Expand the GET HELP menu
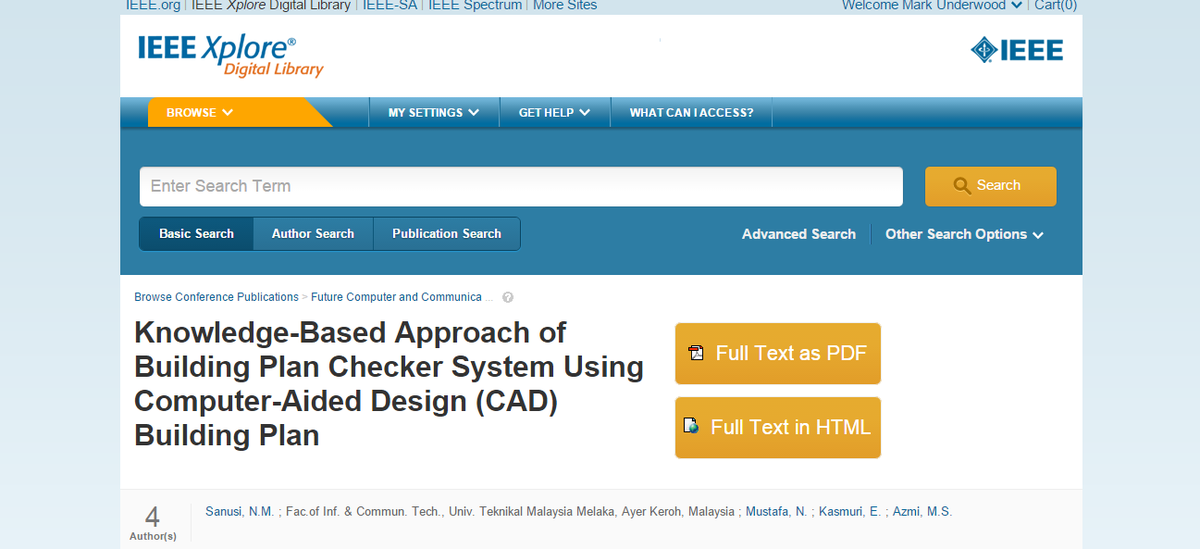This screenshot has width=1200, height=549. (554, 113)
